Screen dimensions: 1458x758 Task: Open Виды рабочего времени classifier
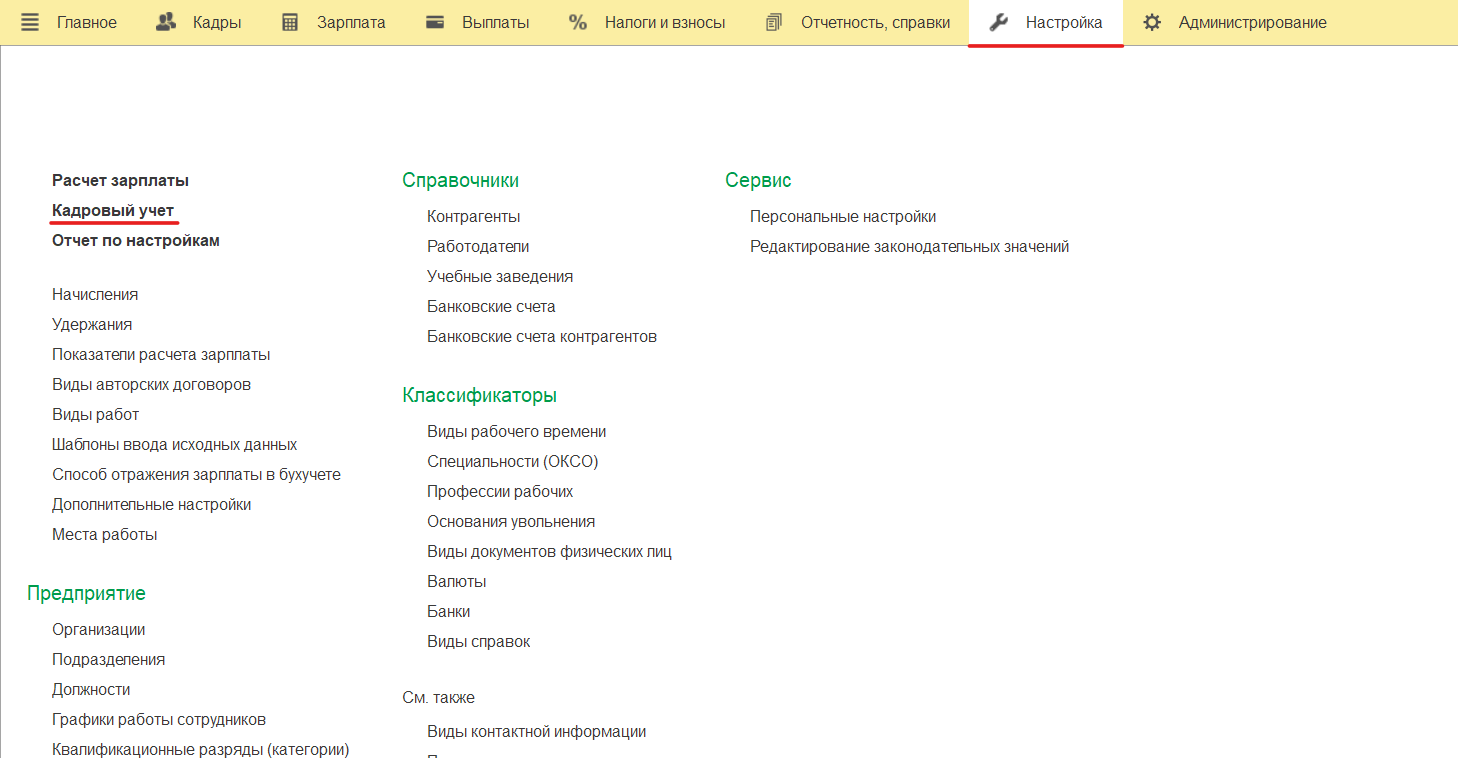(x=517, y=432)
